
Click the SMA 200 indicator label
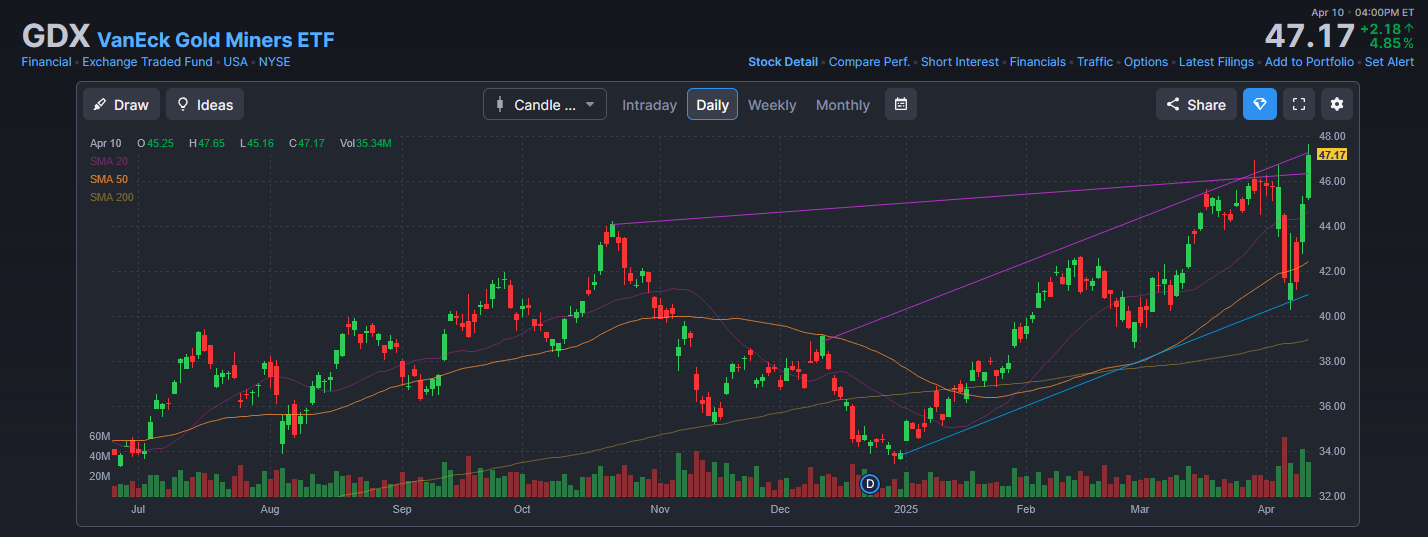point(111,197)
